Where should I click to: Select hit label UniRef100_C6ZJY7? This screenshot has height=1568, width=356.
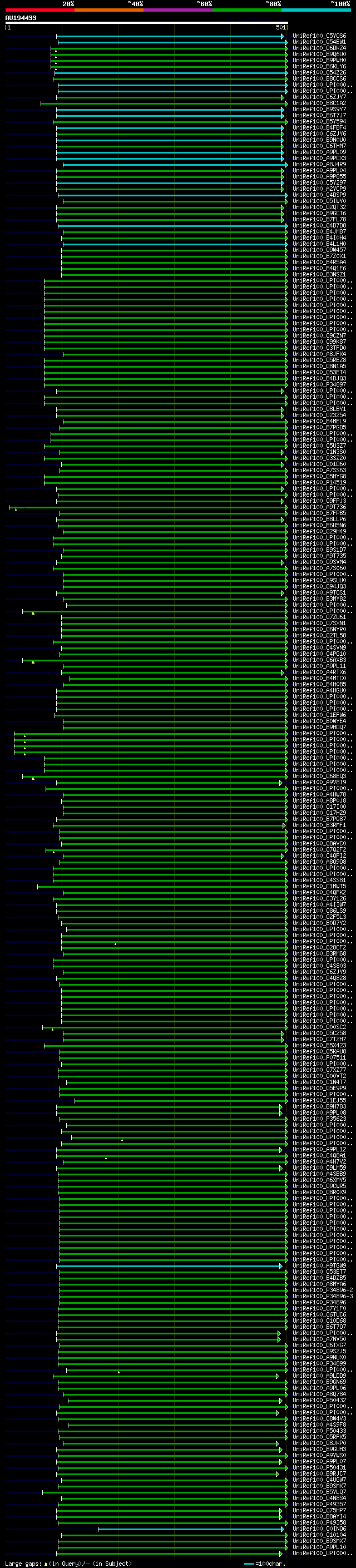click(x=319, y=97)
